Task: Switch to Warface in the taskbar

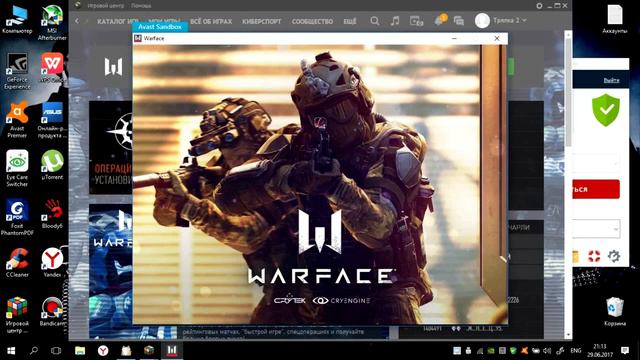Action: [x=172, y=351]
